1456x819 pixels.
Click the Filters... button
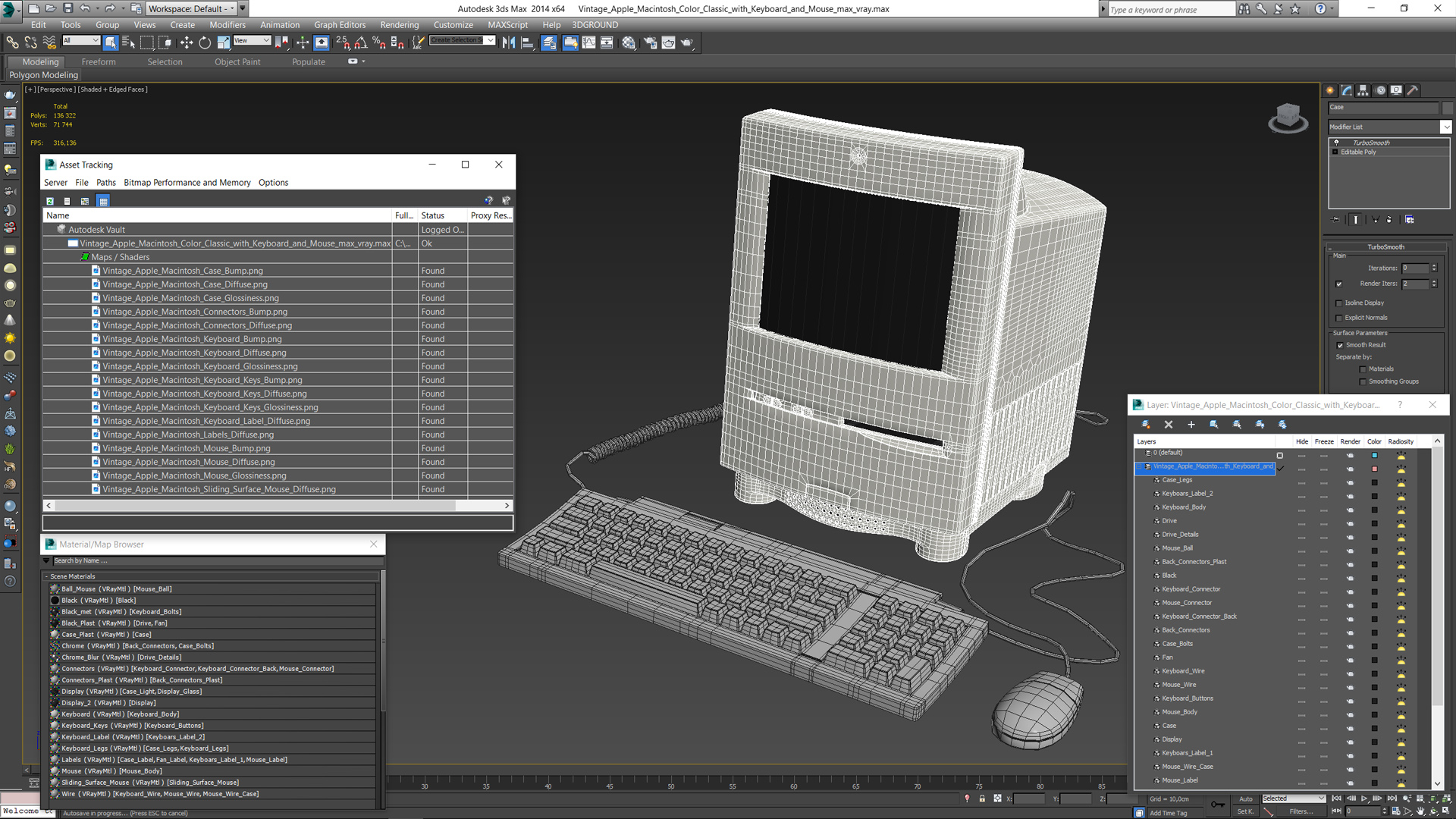coord(1301,811)
